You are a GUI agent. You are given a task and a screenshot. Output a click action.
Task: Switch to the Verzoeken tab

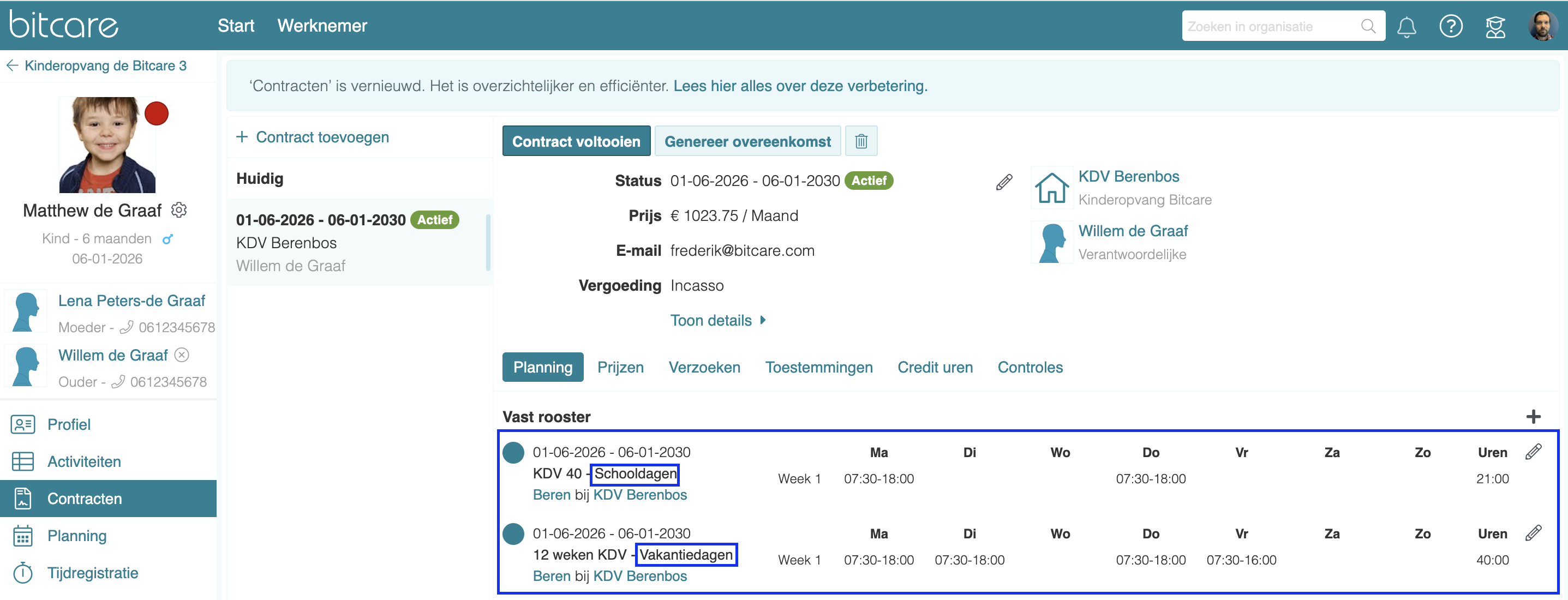click(x=704, y=367)
